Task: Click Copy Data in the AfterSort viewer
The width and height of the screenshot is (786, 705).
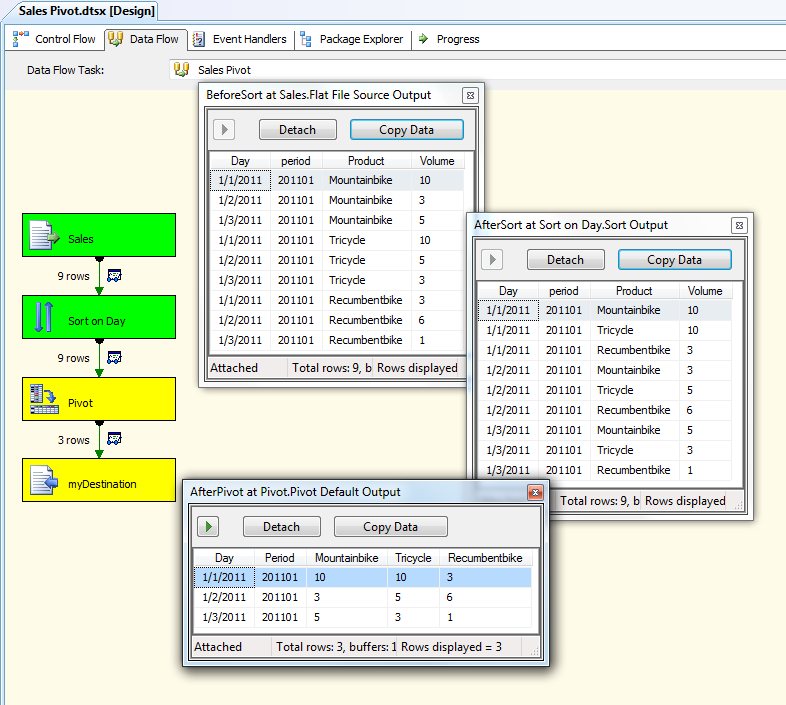Action: (x=675, y=260)
